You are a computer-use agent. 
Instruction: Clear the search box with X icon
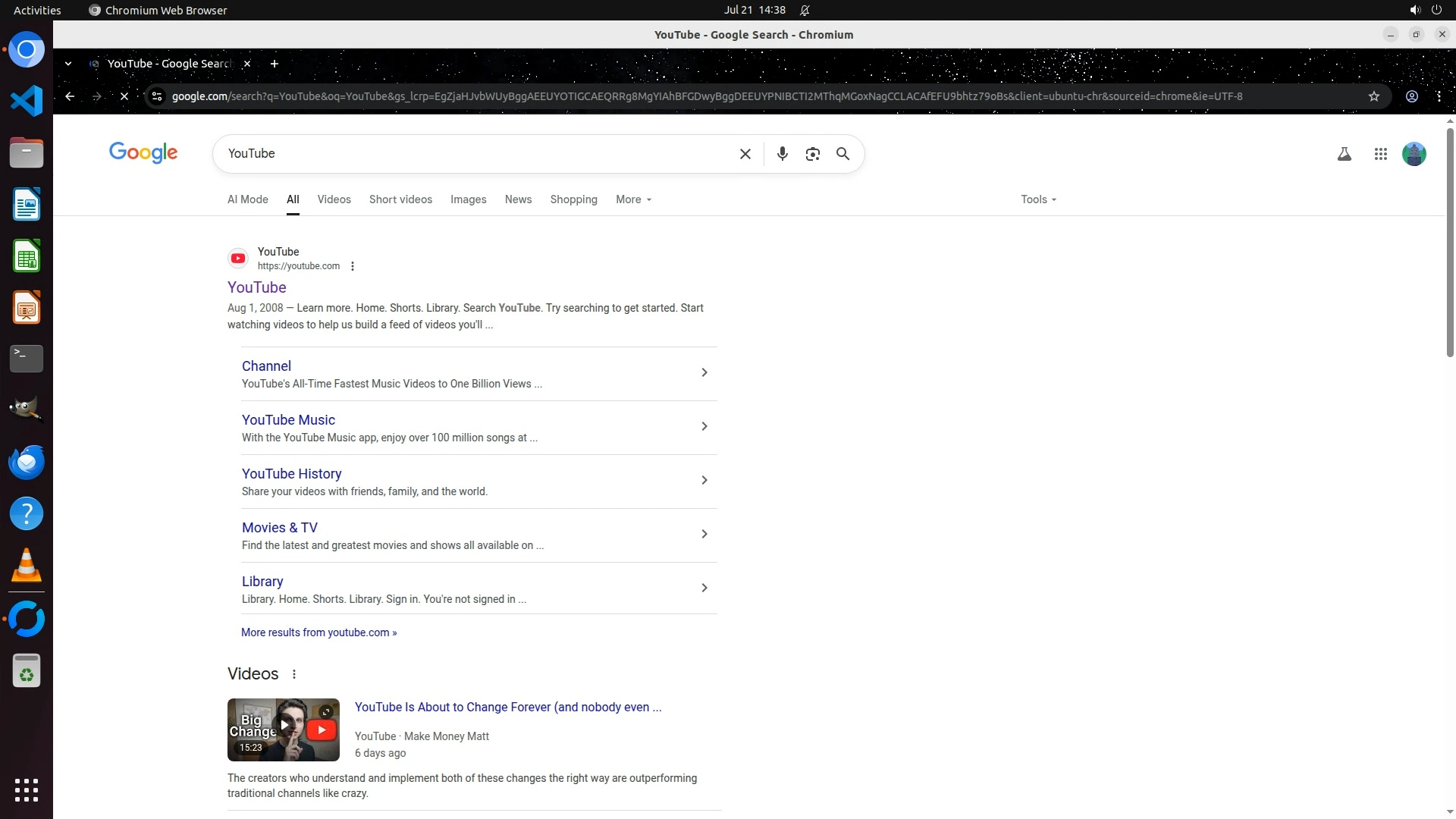point(745,154)
